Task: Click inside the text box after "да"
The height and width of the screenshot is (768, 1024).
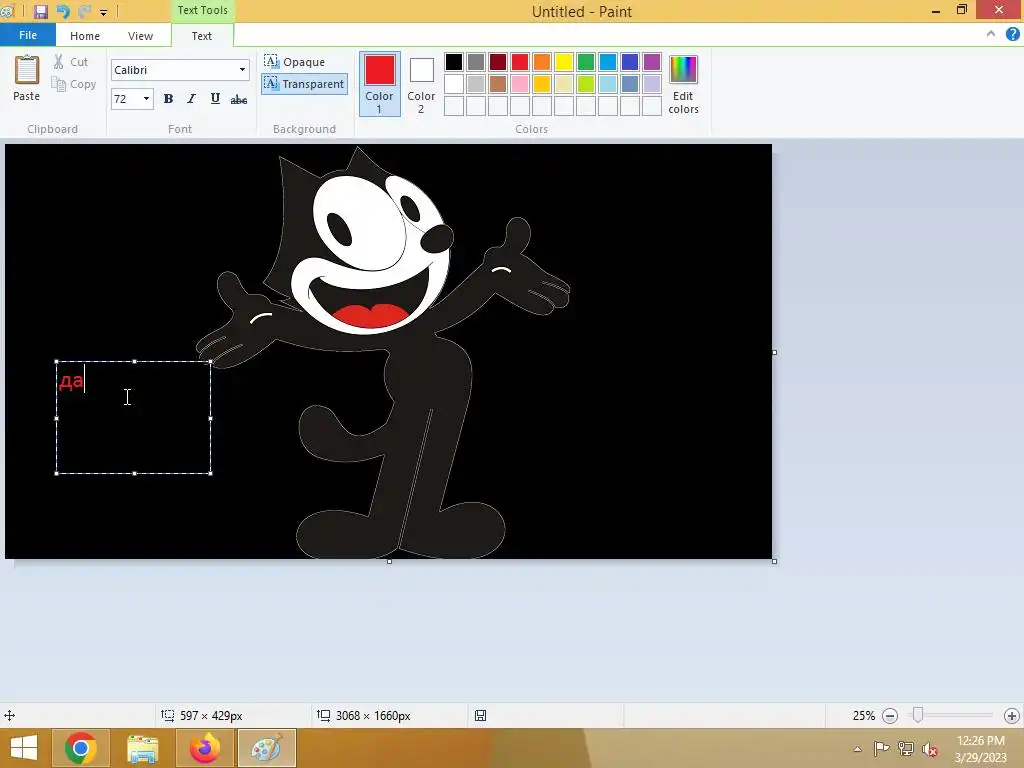Action: point(87,380)
